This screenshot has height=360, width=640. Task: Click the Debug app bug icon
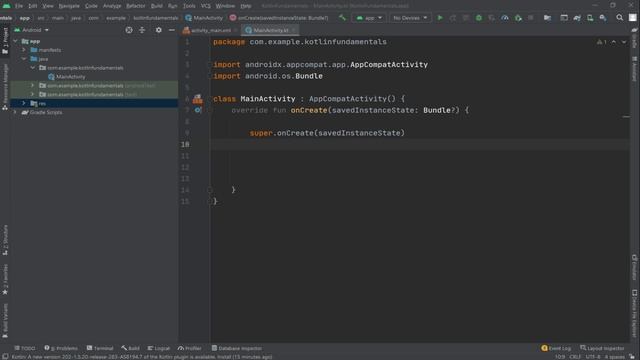point(479,18)
